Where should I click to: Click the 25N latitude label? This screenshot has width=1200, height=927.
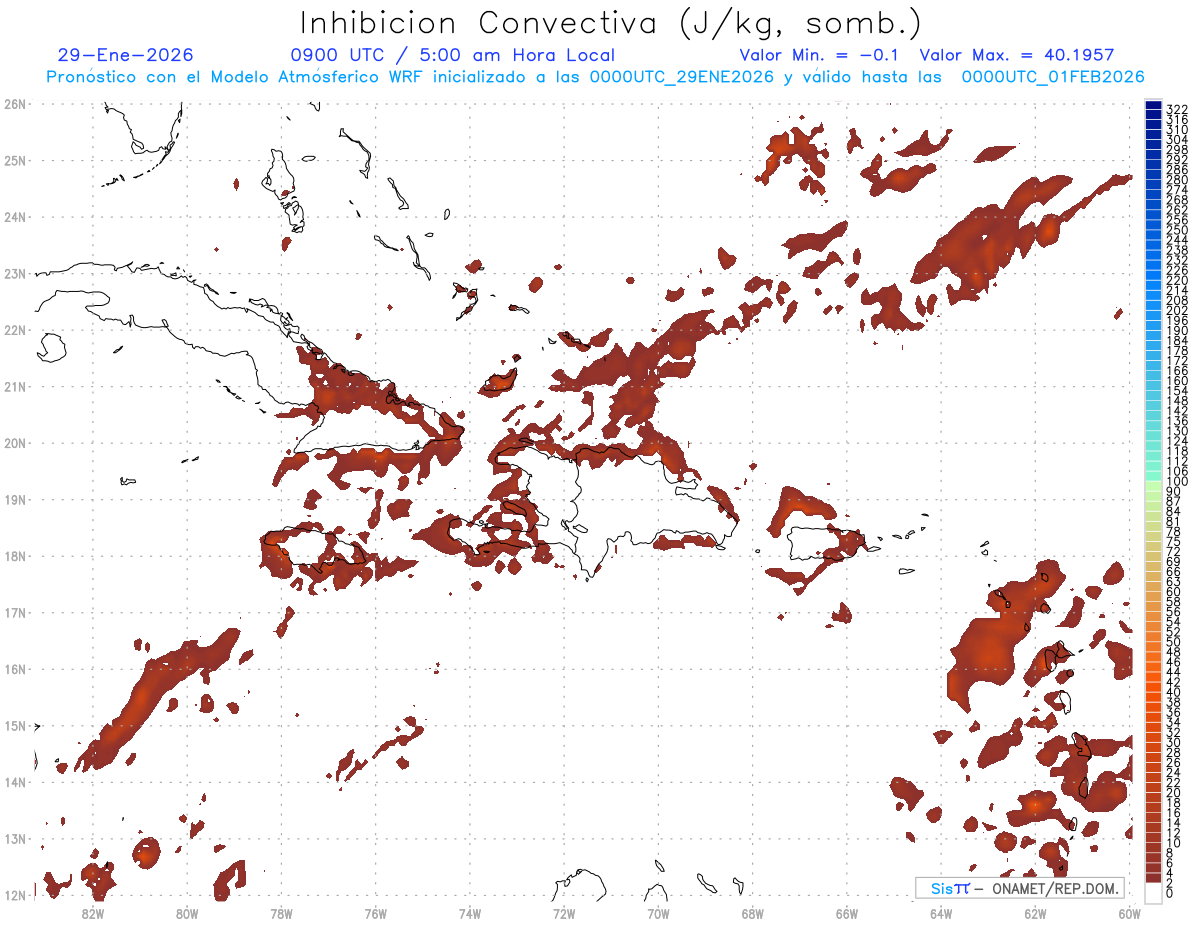point(15,160)
